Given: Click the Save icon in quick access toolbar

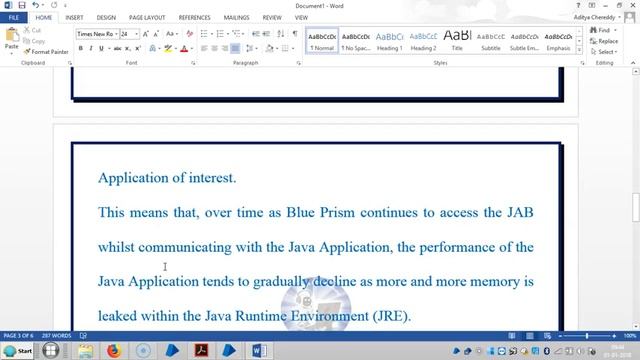Looking at the screenshot, I should click(x=22, y=5).
